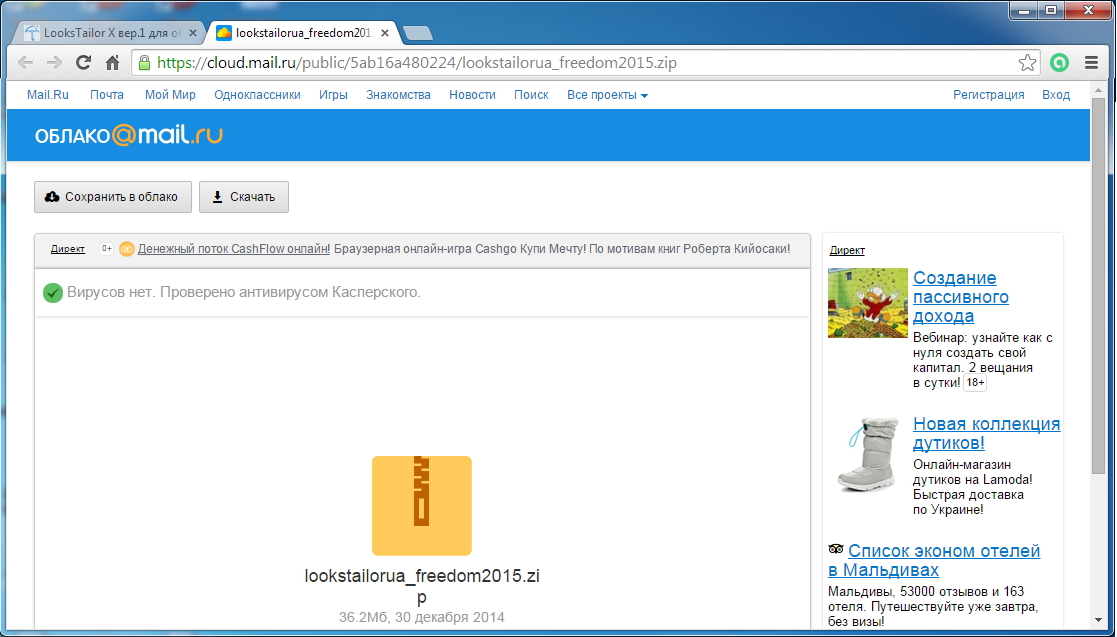The height and width of the screenshot is (637, 1117).
Task: Open Одноклассники from the navigation
Action: coord(257,95)
